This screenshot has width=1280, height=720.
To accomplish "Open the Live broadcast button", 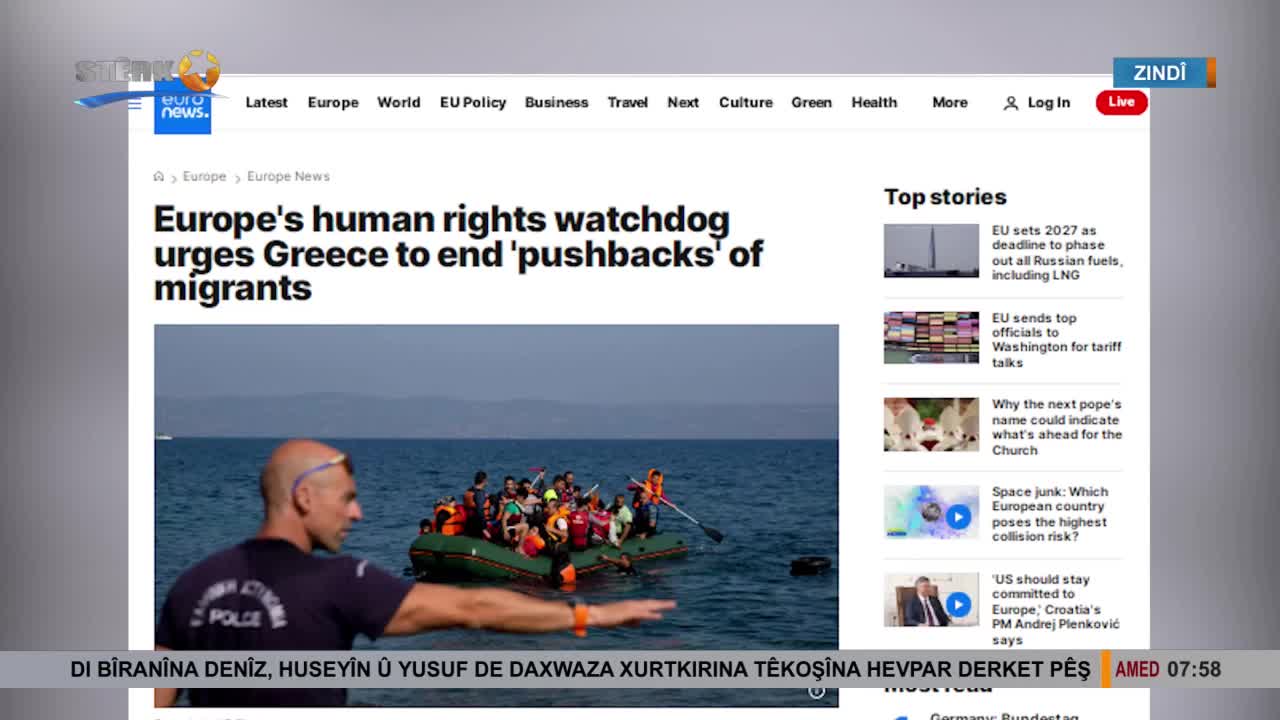I will coord(1121,102).
